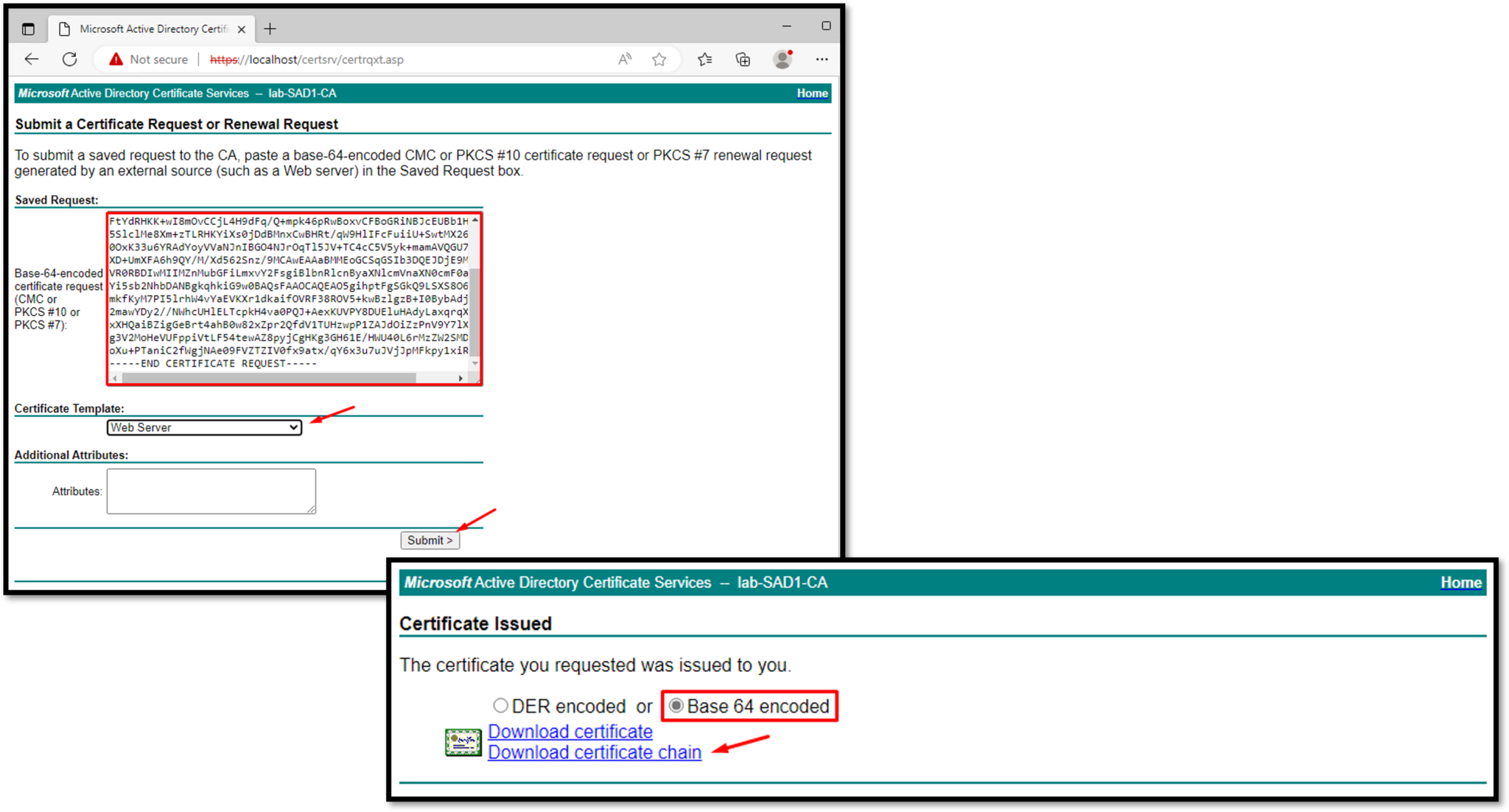Click the browser profile avatar
This screenshot has width=1509, height=812.
pyautogui.click(x=782, y=59)
